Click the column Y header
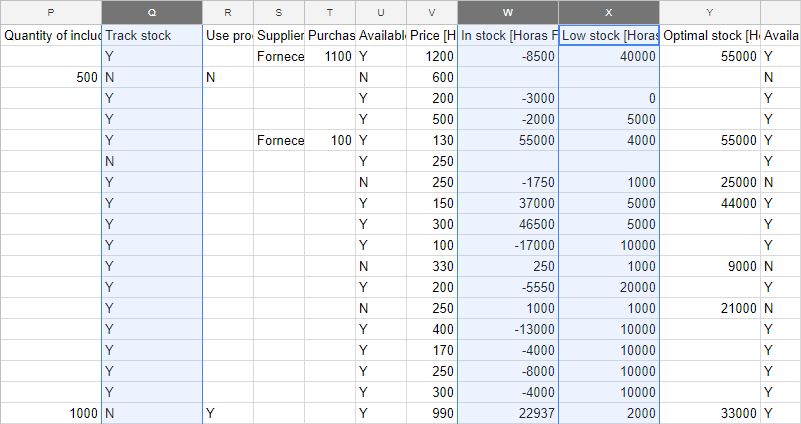This screenshot has height=424, width=801. coord(710,12)
